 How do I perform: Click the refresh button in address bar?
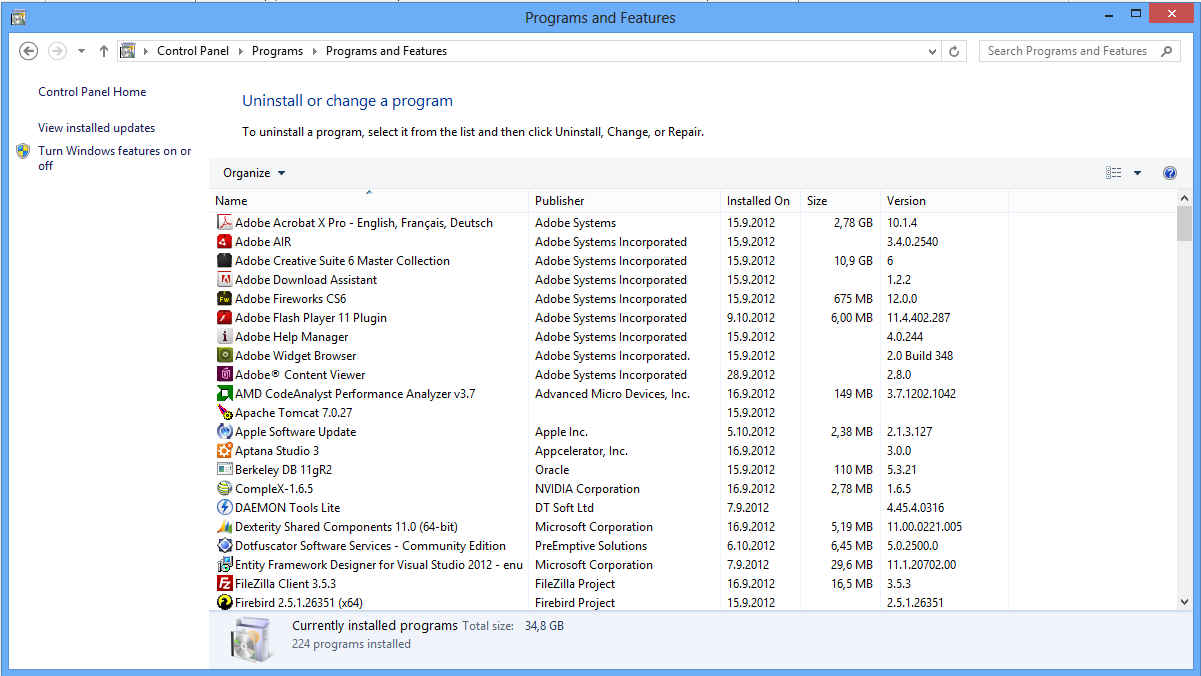954,51
